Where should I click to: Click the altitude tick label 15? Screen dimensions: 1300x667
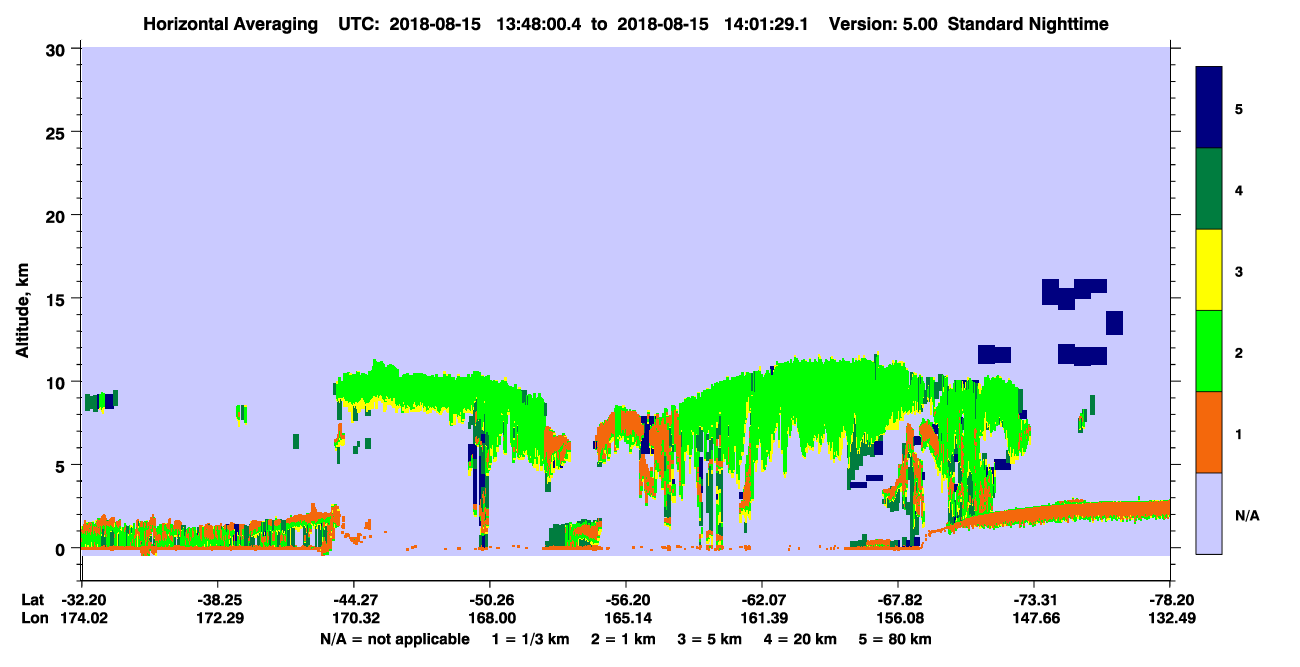pyautogui.click(x=58, y=299)
